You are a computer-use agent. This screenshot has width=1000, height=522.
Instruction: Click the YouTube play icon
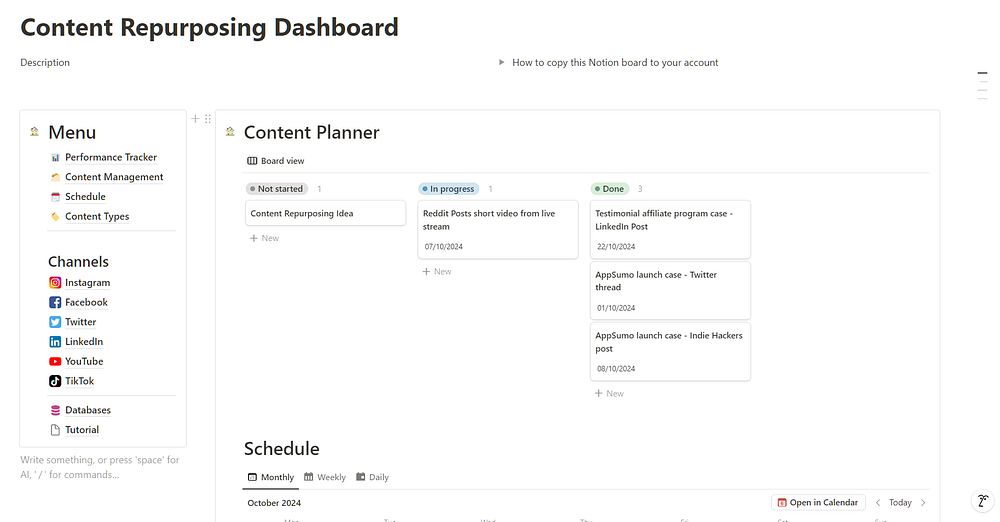[x=56, y=361]
